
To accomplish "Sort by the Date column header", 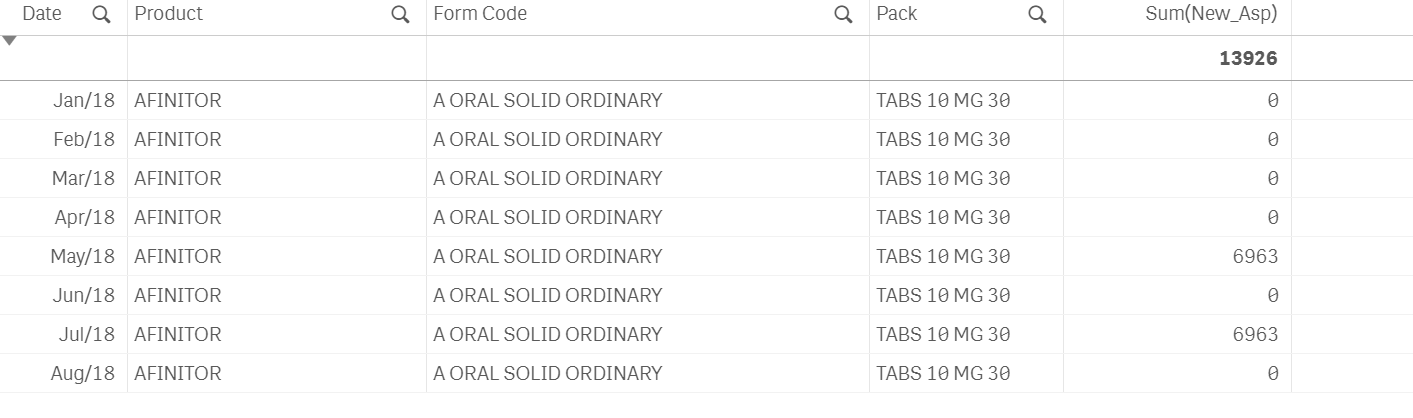I will point(42,14).
